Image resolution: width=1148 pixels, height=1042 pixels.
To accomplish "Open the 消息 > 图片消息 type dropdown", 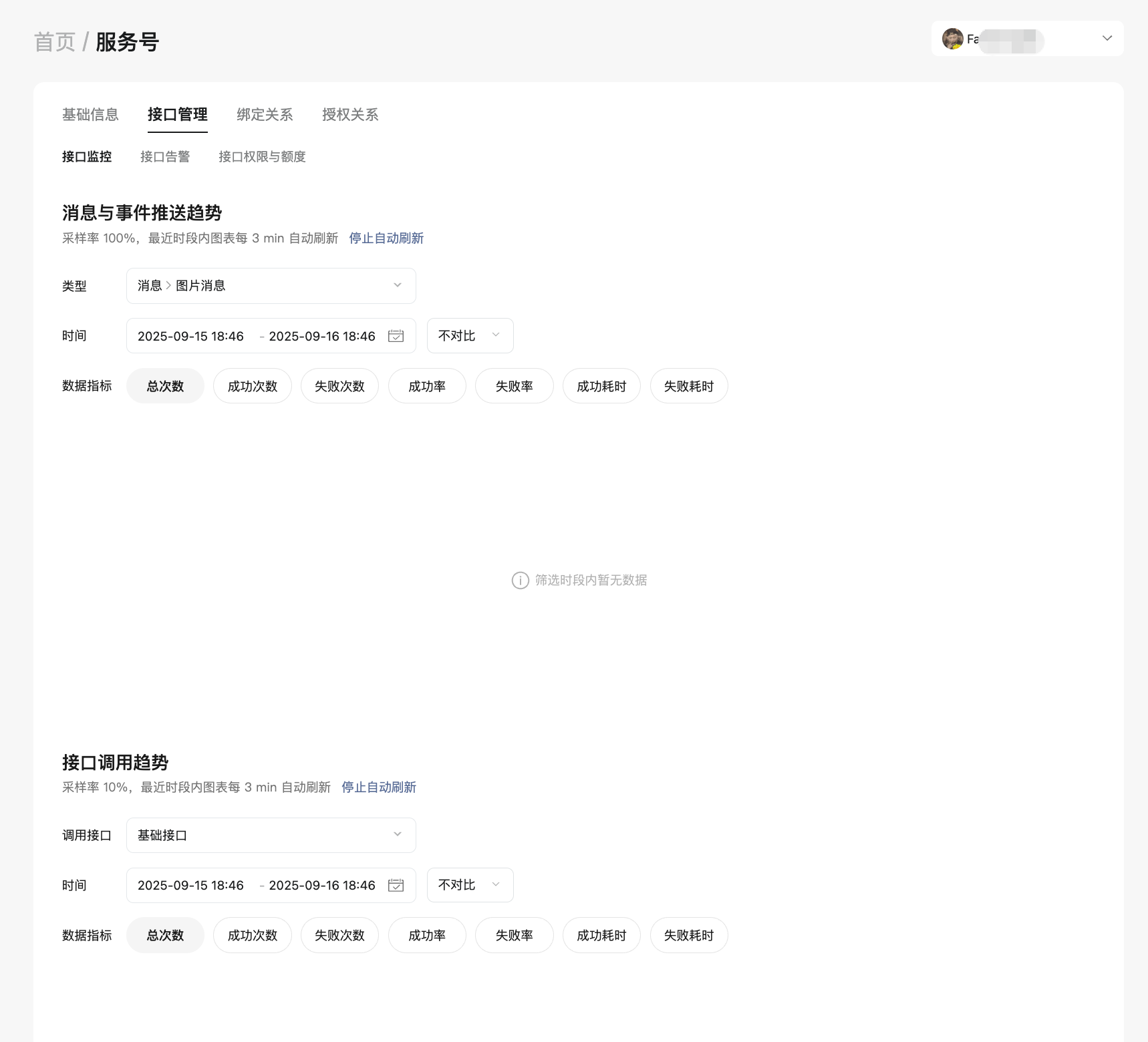I will [271, 286].
